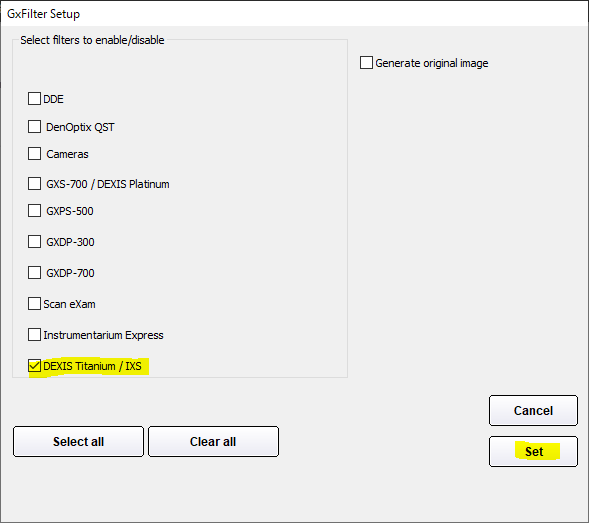Screen dimensions: 589x523
Task: Tick the Instrumentarium Express checkbox
Action: click(x=34, y=334)
